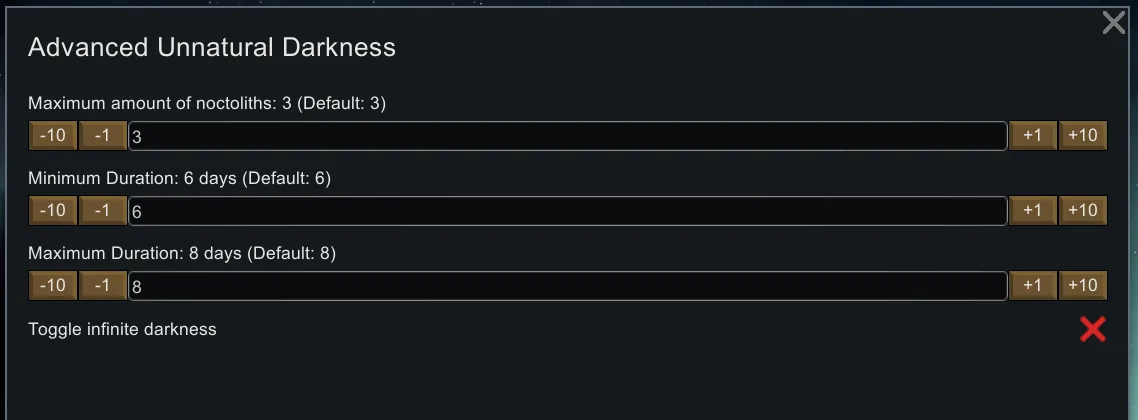The height and width of the screenshot is (420, 1138).
Task: Increase maximum noctoliths by 1
Action: point(1033,135)
